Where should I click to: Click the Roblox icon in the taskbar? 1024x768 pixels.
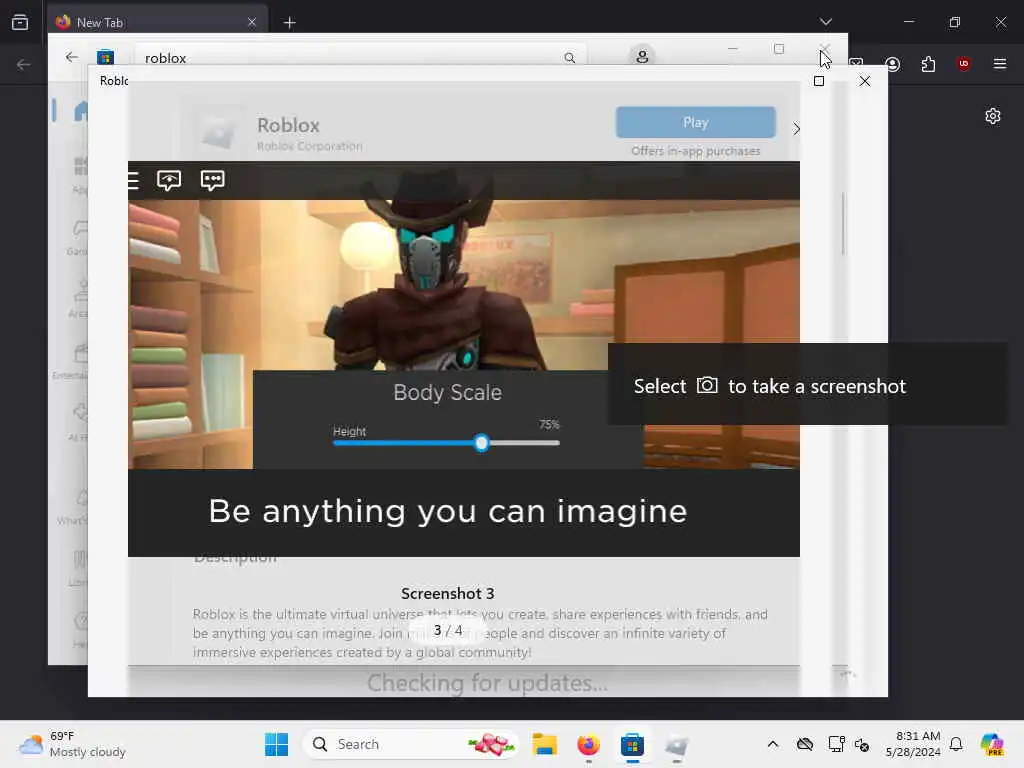pyautogui.click(x=677, y=744)
